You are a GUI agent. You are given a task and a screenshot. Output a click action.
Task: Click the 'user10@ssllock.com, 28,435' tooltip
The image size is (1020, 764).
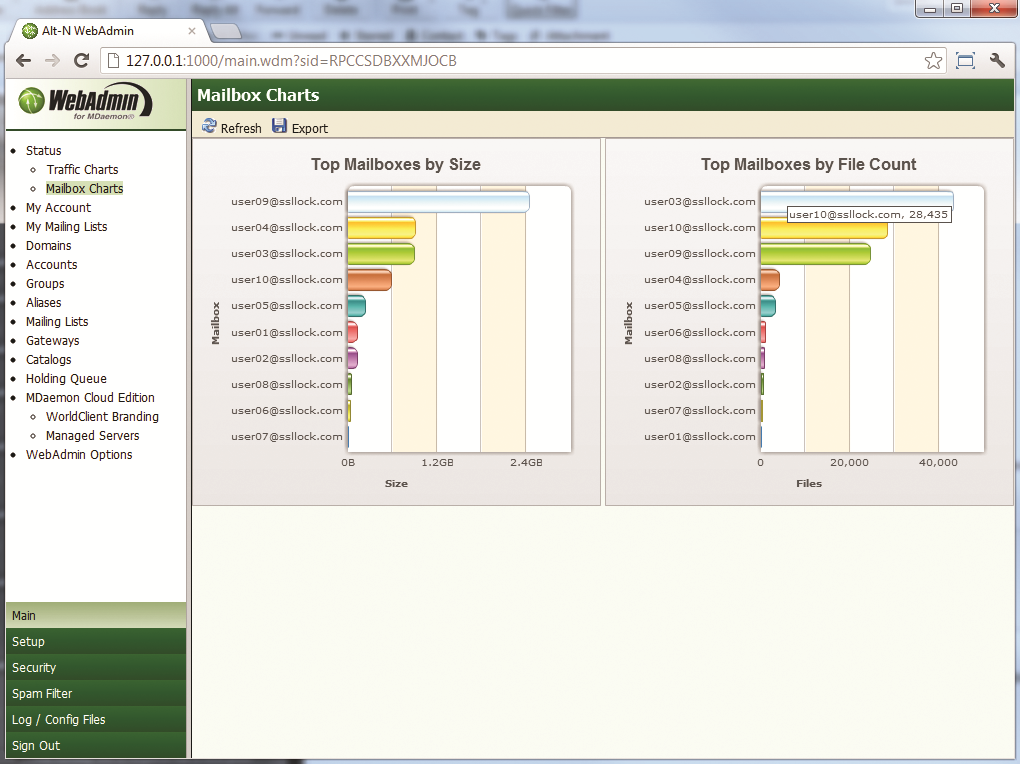pyautogui.click(x=869, y=214)
